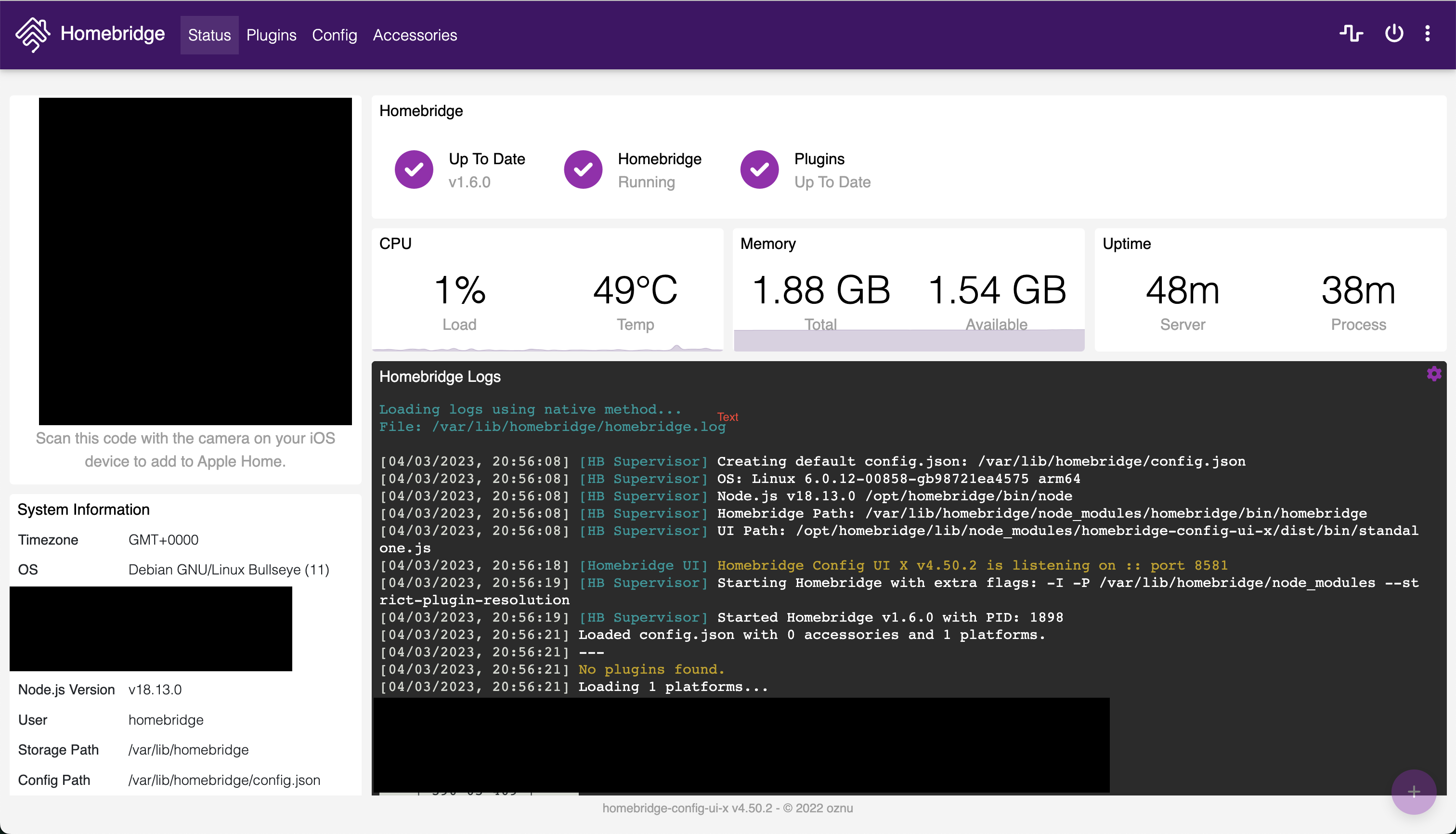Open the Status tab
The image size is (1456, 834).
click(209, 35)
